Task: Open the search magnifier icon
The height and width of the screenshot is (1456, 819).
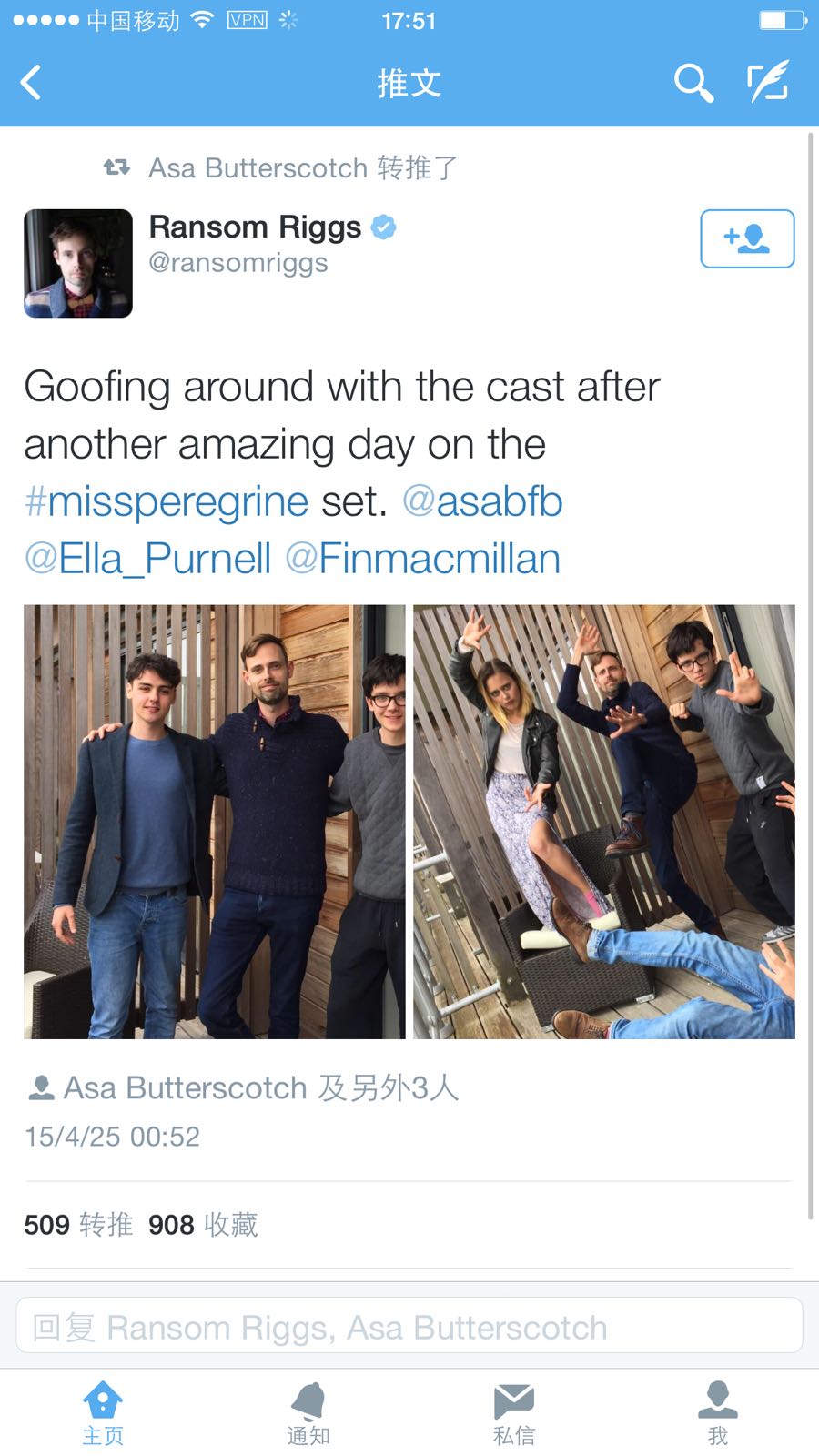Action: 693,83
